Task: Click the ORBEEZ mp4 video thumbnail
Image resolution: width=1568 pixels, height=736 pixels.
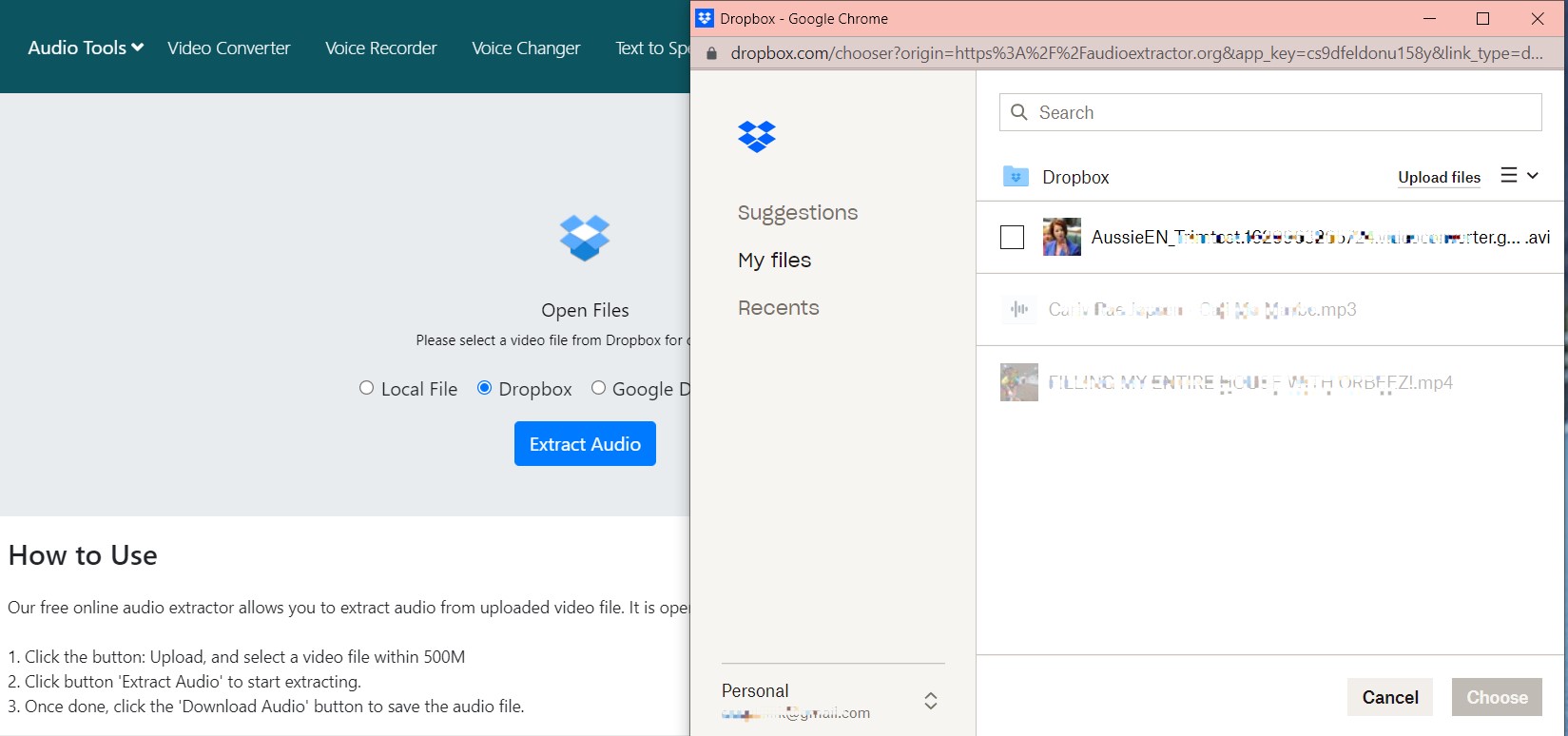Action: (1019, 382)
